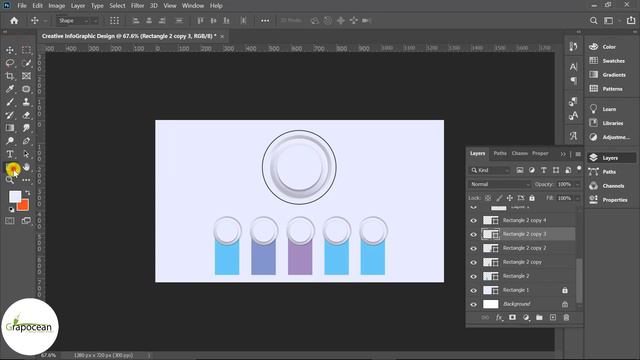Select the Lasso tool
The image size is (640, 360).
click(x=10, y=63)
